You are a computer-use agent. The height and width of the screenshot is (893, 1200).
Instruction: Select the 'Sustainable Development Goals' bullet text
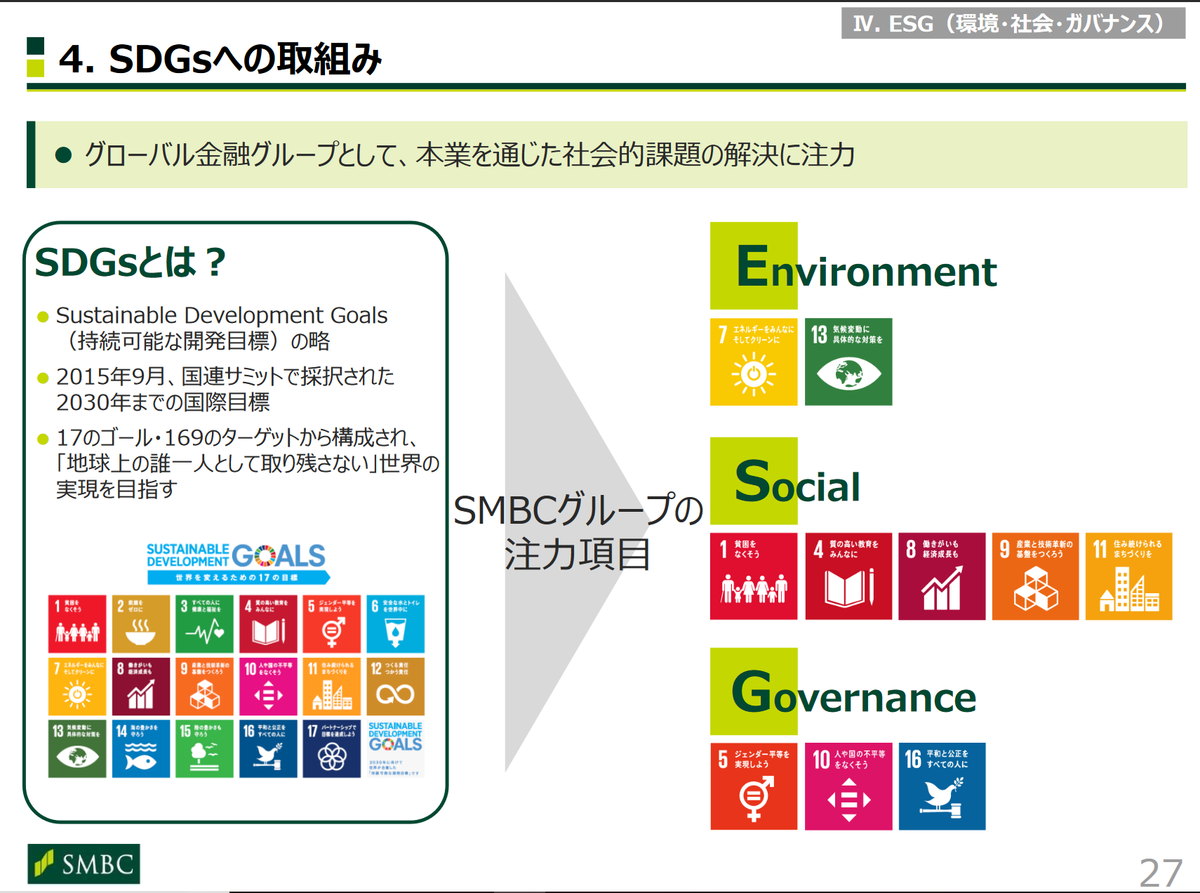pyautogui.click(x=222, y=315)
